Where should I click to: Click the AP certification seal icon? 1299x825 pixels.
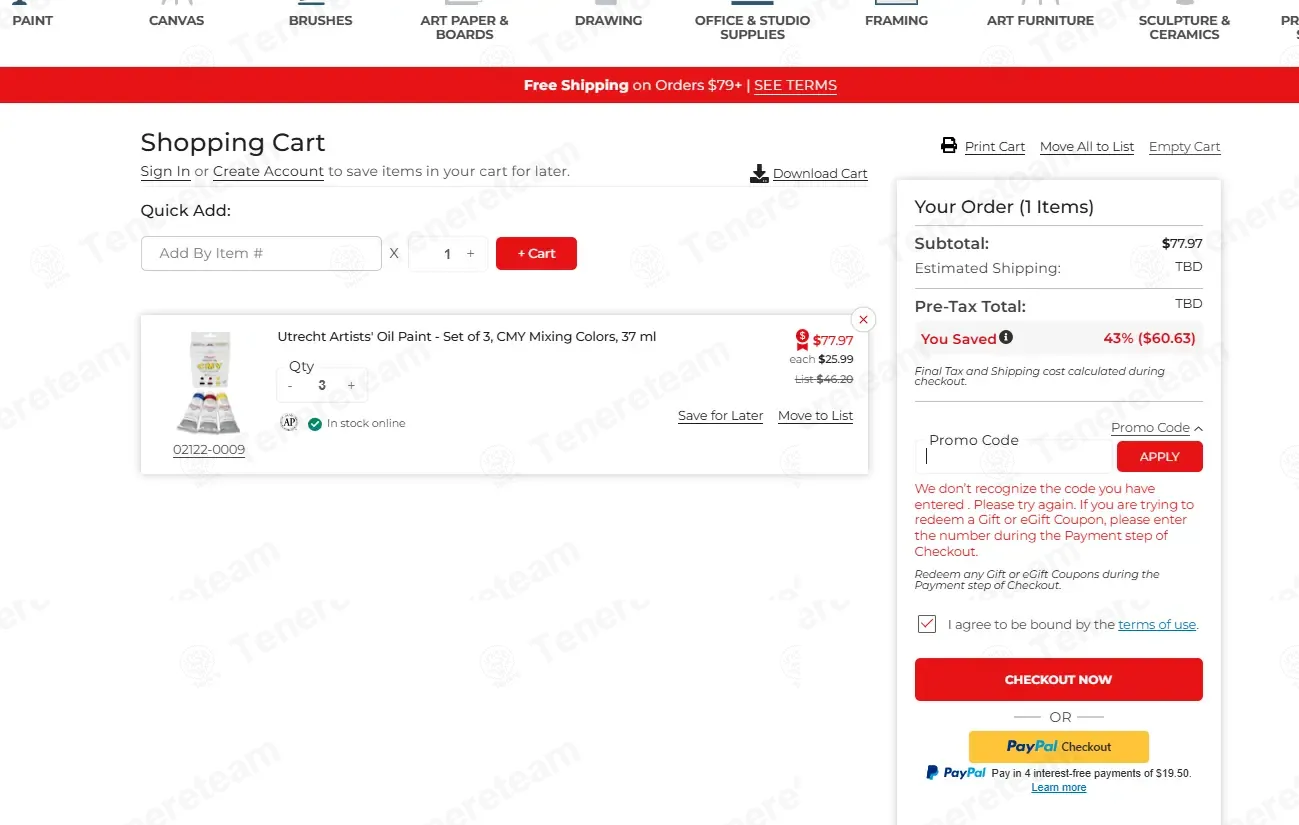[x=289, y=423]
